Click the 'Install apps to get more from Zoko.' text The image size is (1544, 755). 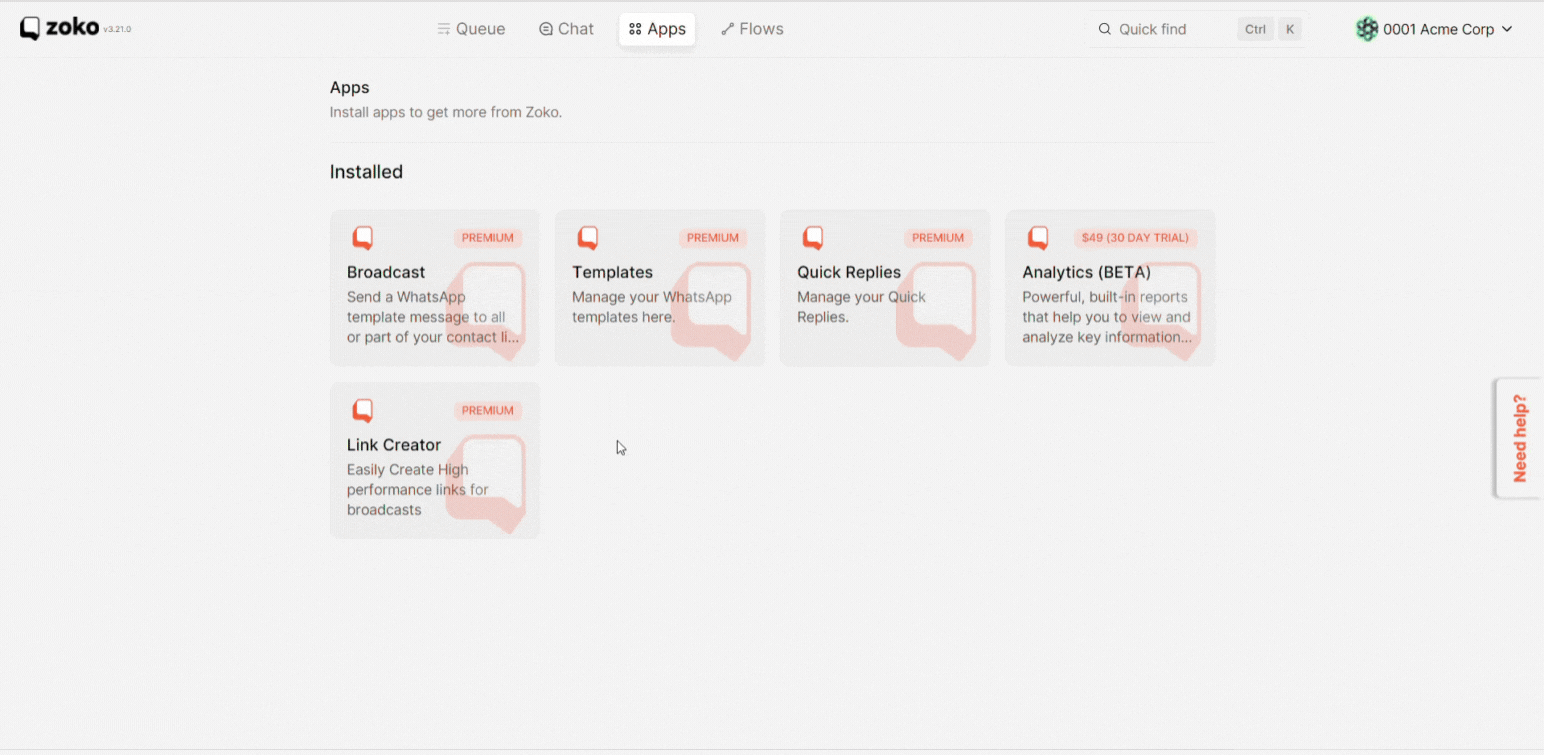click(446, 112)
